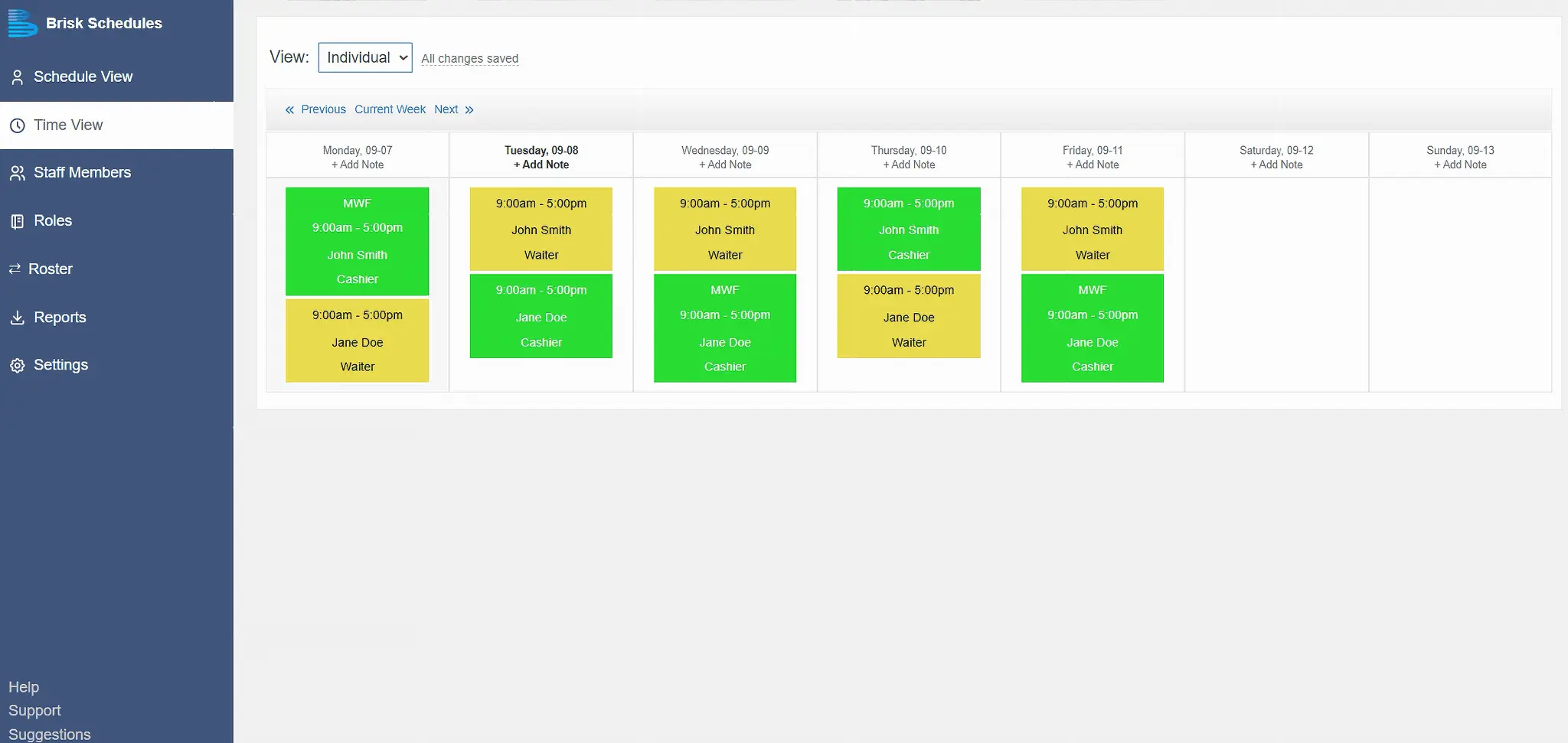This screenshot has height=743, width=1568.
Task: Open Thursday Jane Doe Waiter shift
Action: (909, 316)
